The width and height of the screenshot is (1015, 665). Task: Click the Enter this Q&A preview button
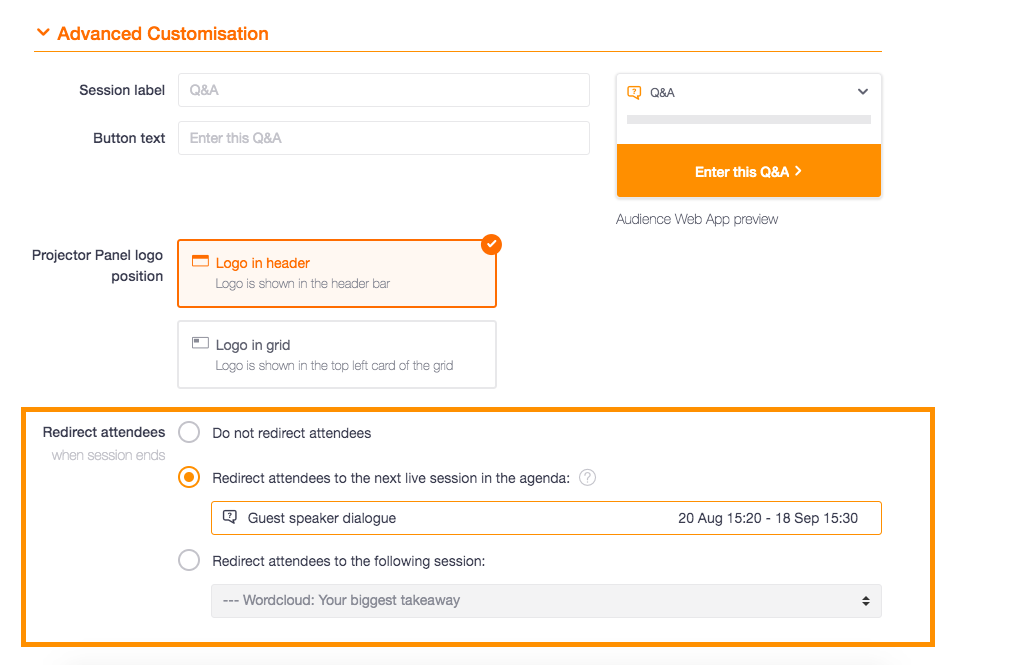749,171
